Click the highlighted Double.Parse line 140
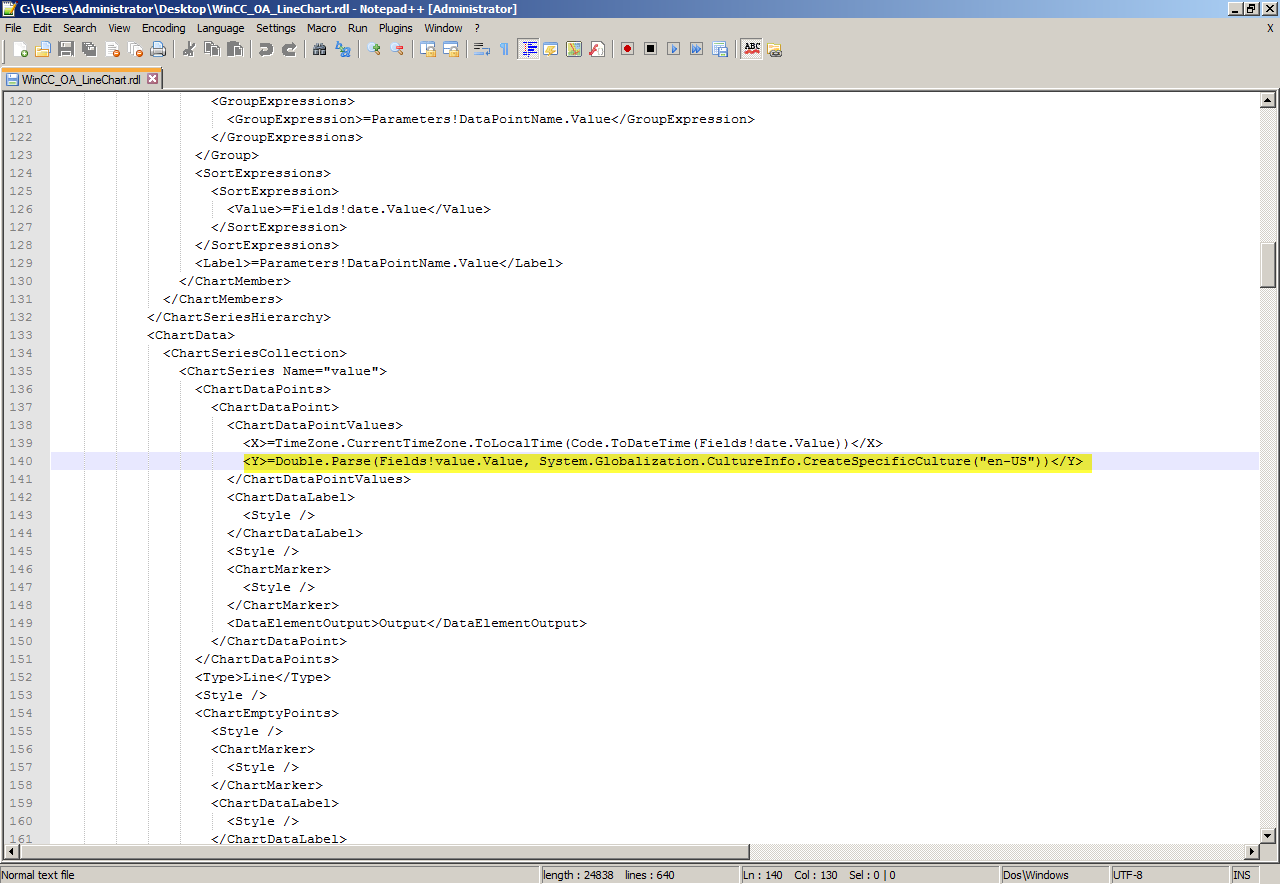This screenshot has width=1280, height=884. 662,461
